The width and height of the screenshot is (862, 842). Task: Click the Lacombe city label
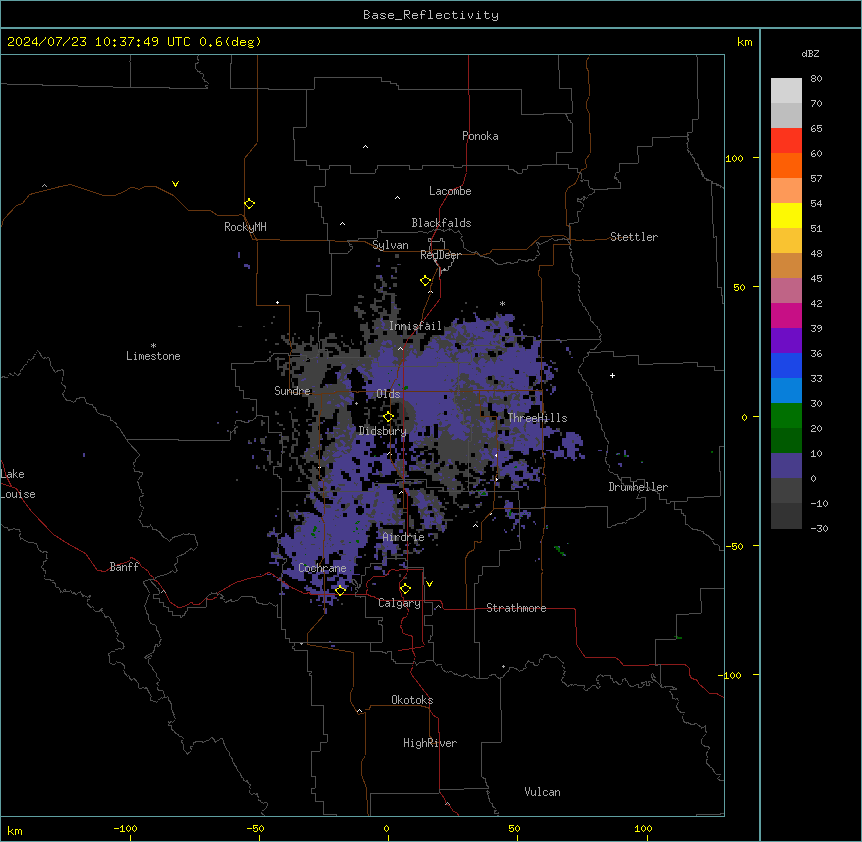click(450, 191)
